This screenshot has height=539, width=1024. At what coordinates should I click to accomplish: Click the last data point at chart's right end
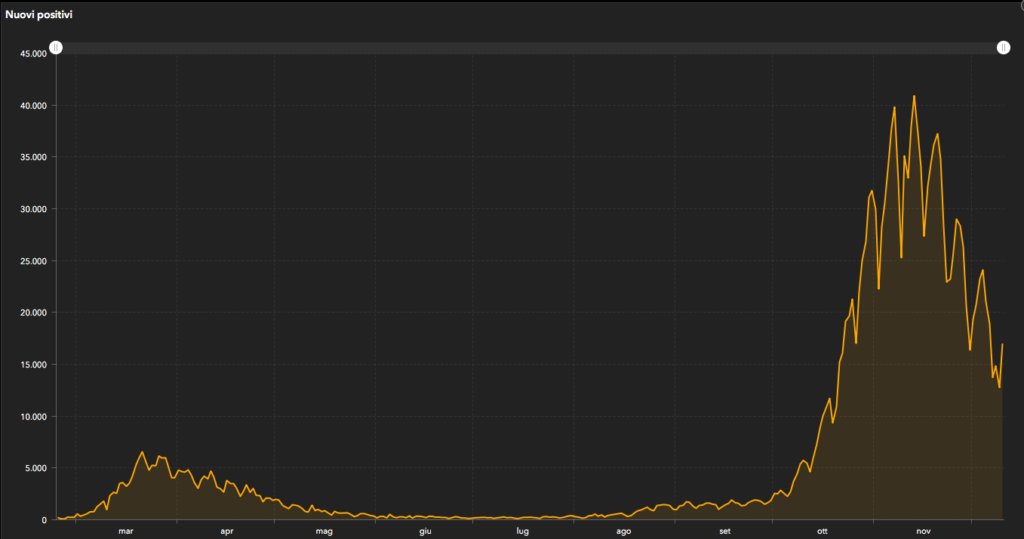tap(1002, 345)
